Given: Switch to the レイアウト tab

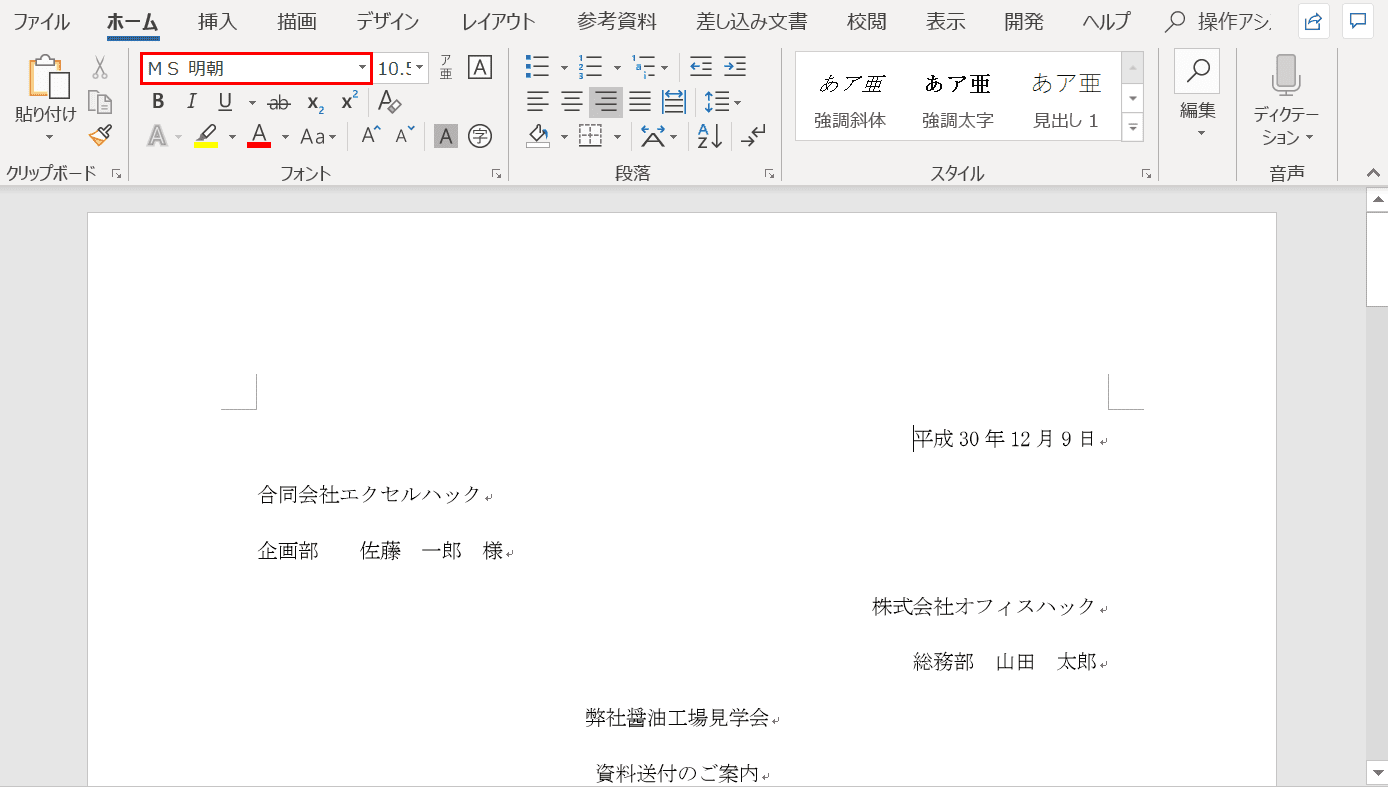Looking at the screenshot, I should [498, 21].
